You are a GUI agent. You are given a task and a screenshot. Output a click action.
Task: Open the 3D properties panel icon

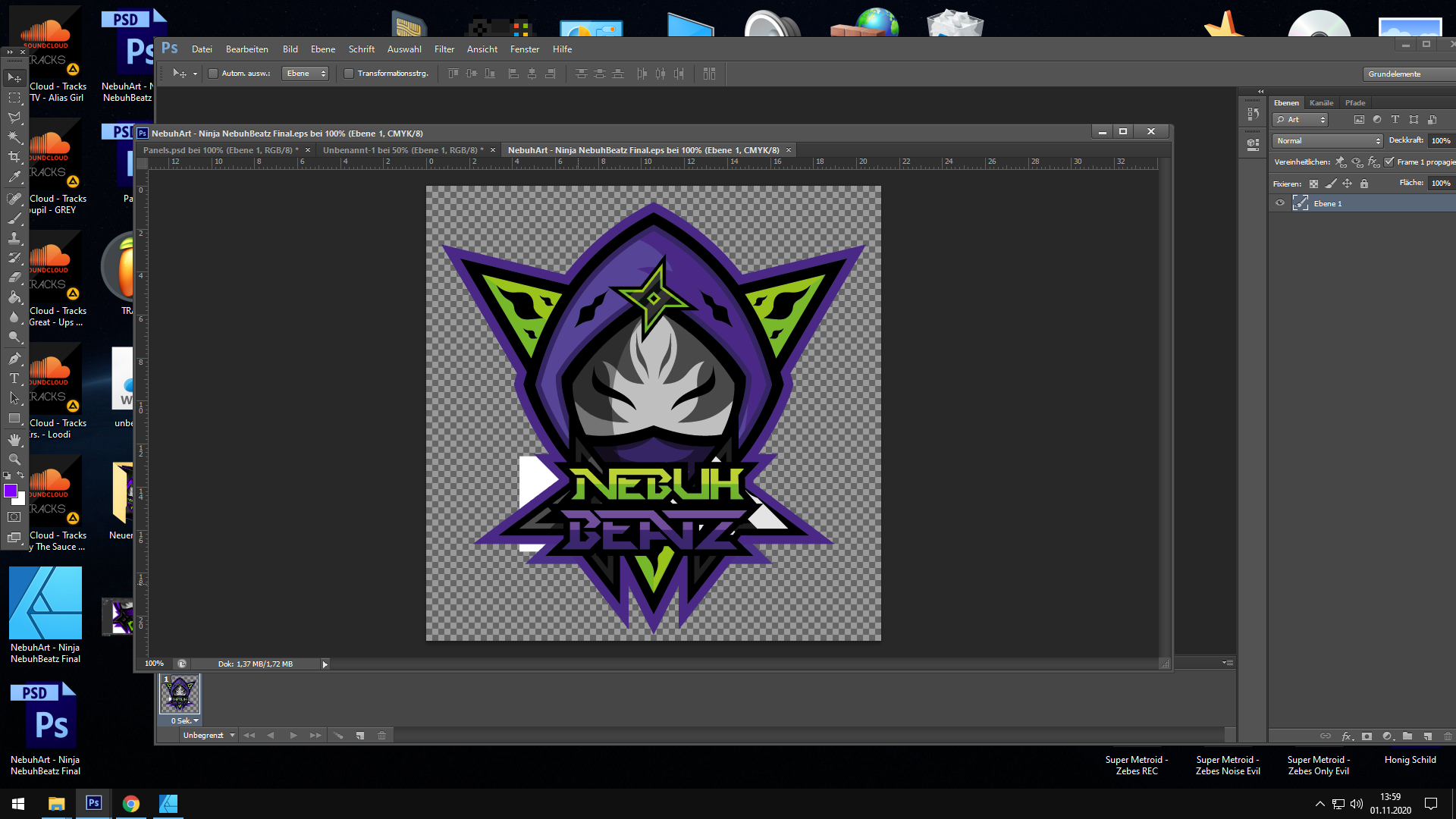coord(1253,144)
